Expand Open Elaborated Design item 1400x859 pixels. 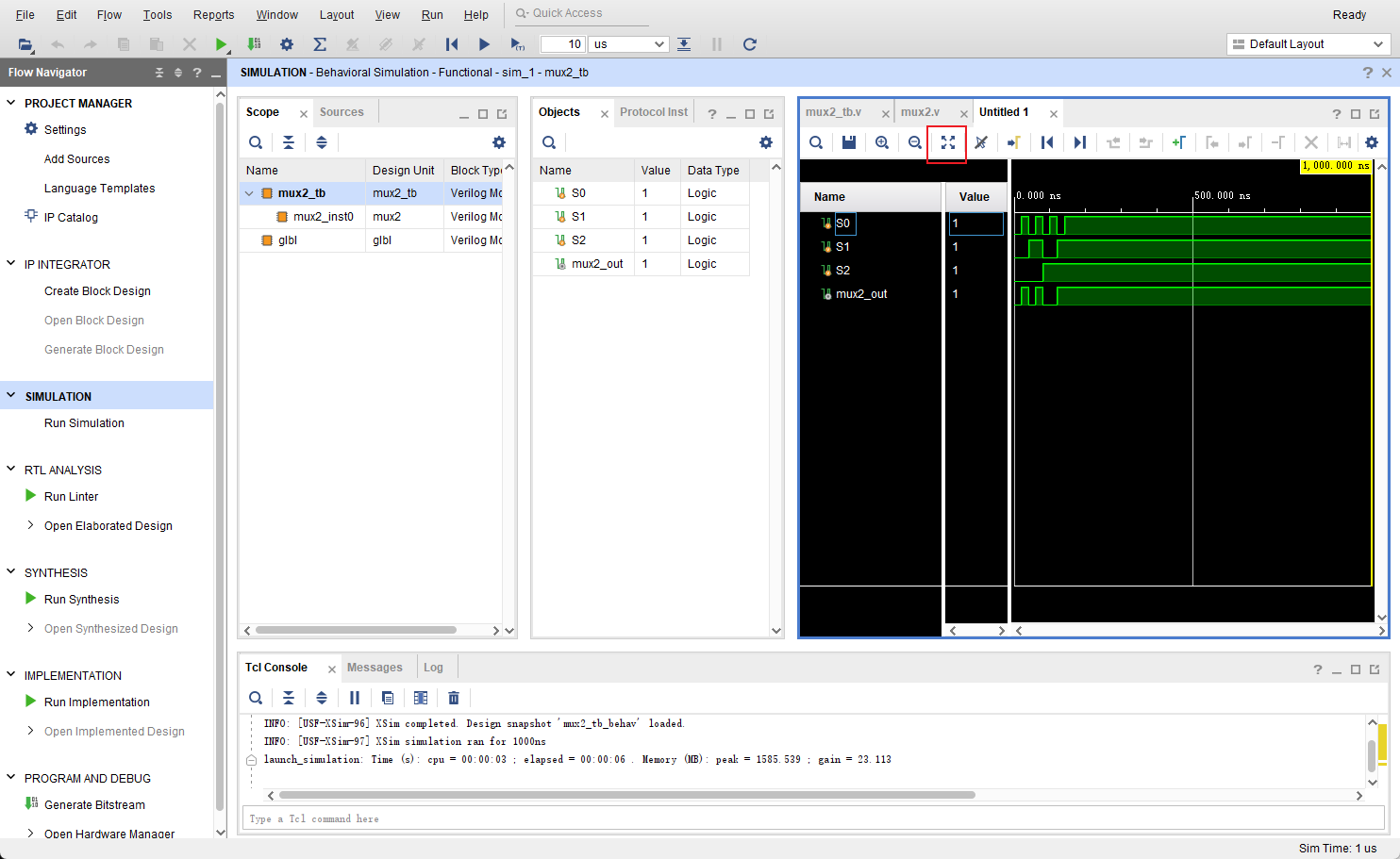tap(30, 525)
